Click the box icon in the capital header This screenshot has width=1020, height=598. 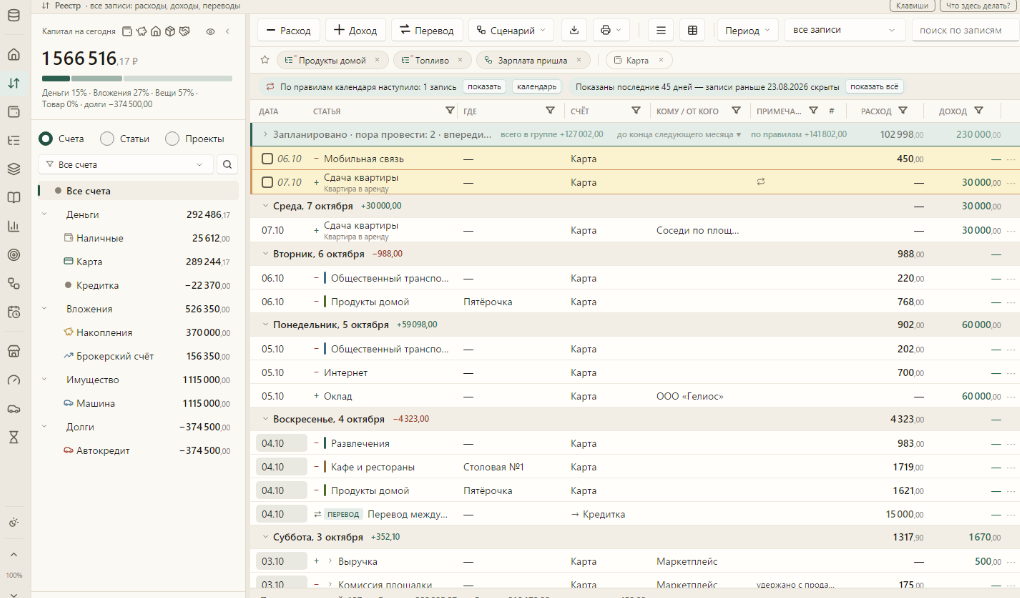(x=170, y=31)
